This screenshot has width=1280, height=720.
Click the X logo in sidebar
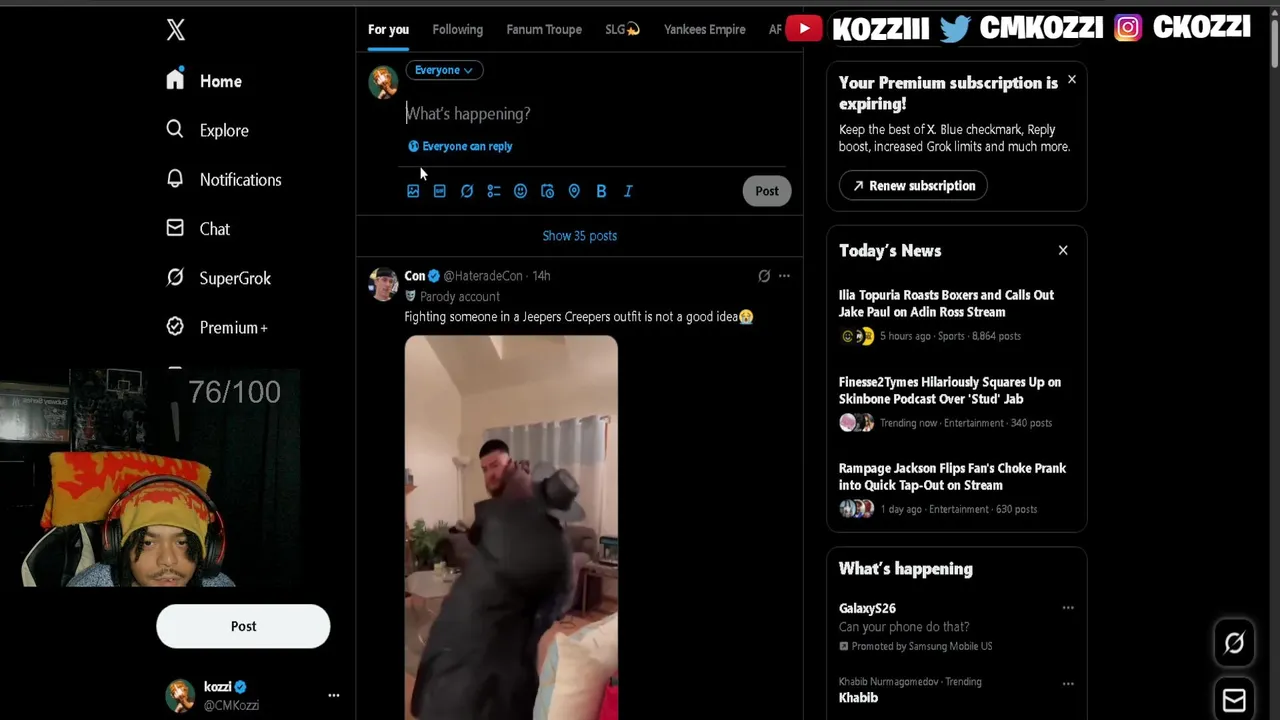[176, 30]
